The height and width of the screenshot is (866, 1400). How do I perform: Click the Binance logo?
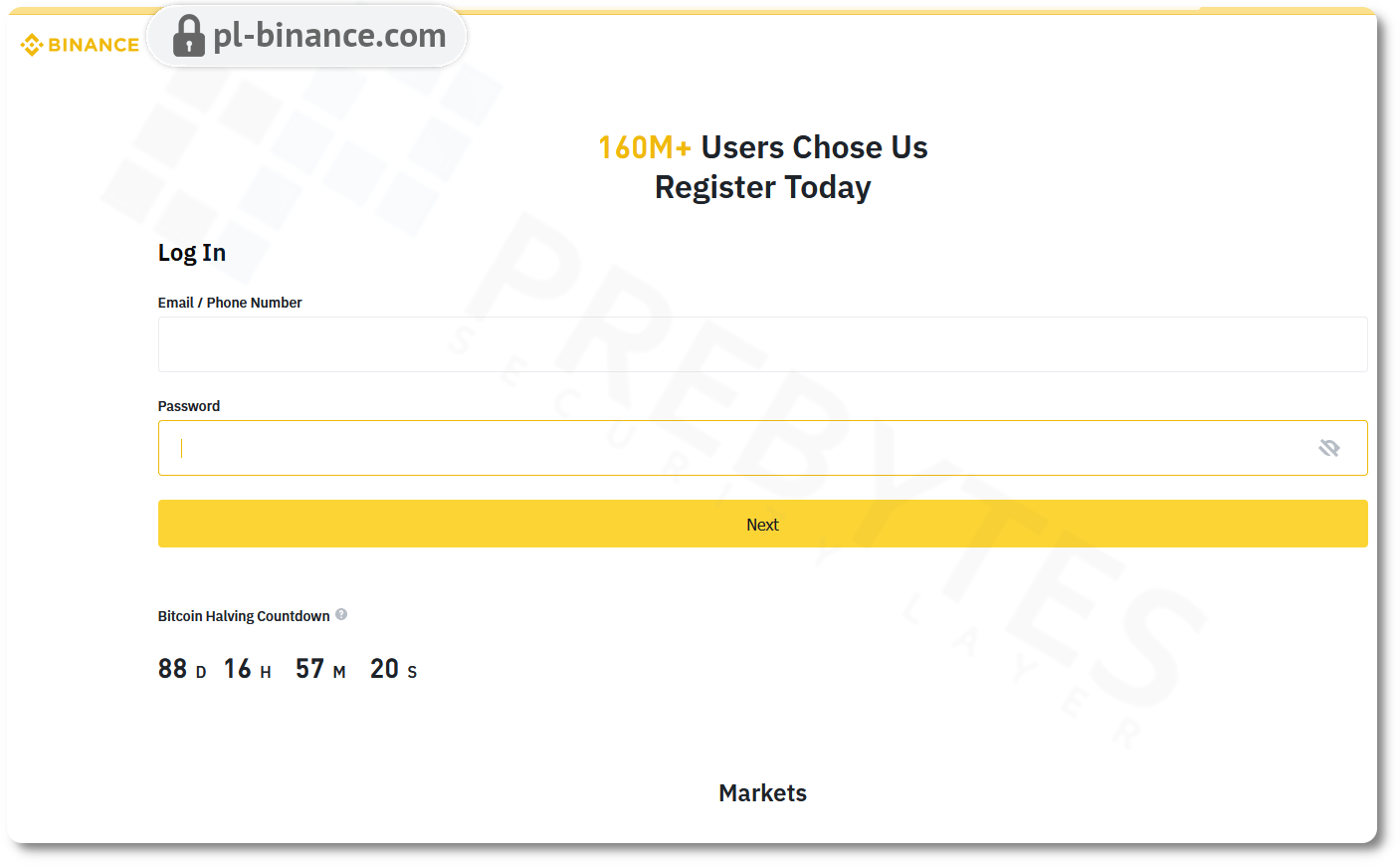pos(80,45)
